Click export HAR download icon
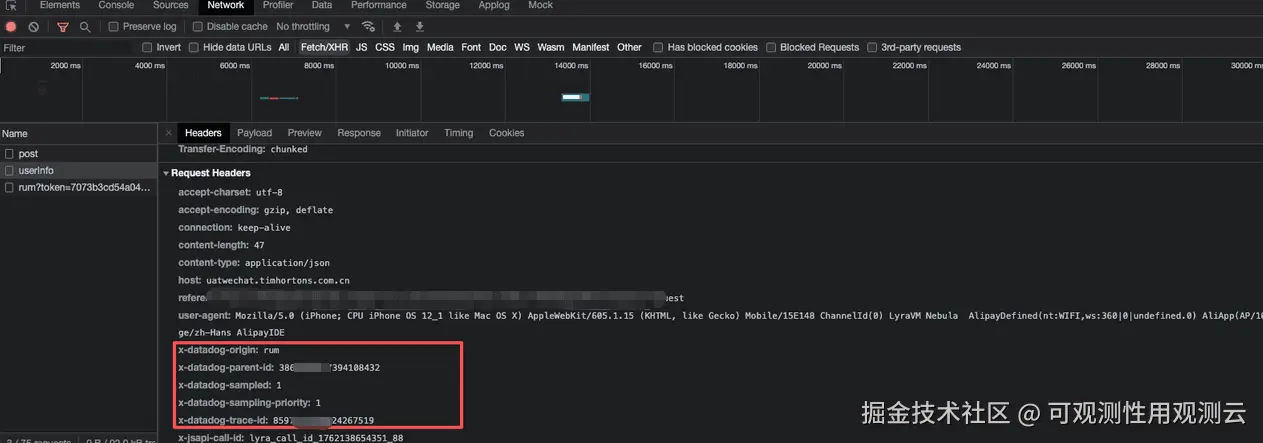Screen dimensions: 1263x443 tap(420, 27)
